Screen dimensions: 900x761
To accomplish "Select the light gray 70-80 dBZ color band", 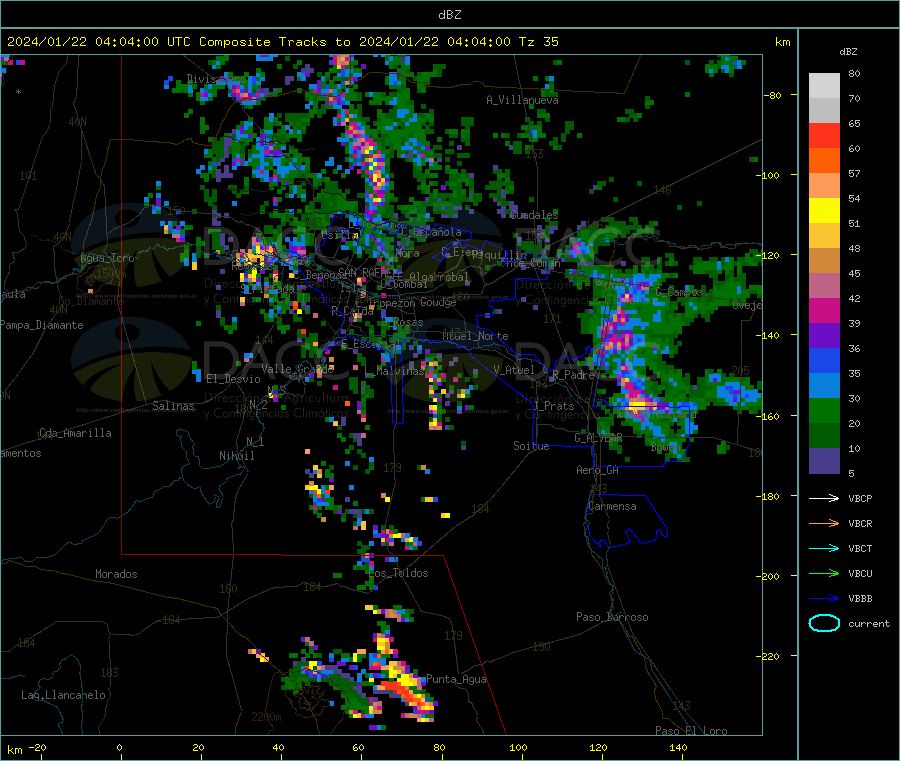I will click(824, 86).
